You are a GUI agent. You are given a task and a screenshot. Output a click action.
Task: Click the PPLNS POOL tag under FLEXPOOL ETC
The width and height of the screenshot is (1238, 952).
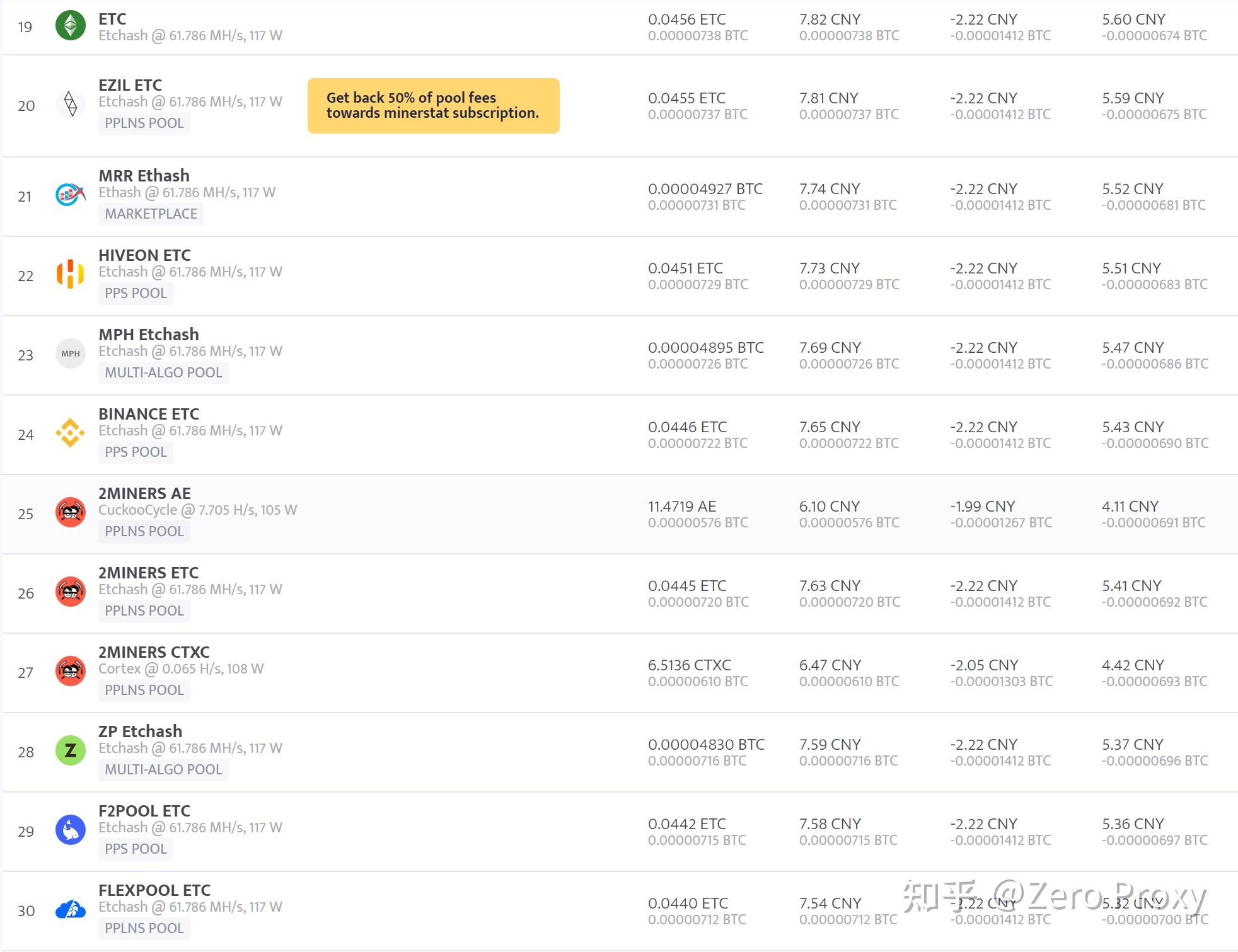(144, 928)
